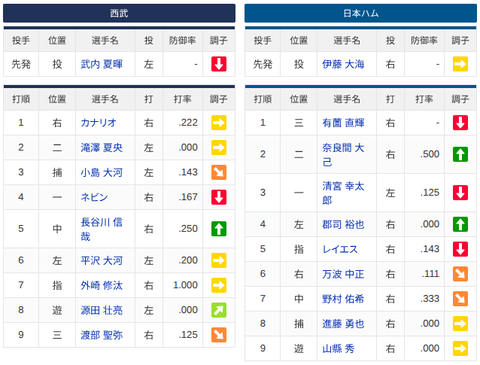This screenshot has width=480, height=365.
Task: Open player page for 清宮 幸太郎
Action: pos(343,193)
